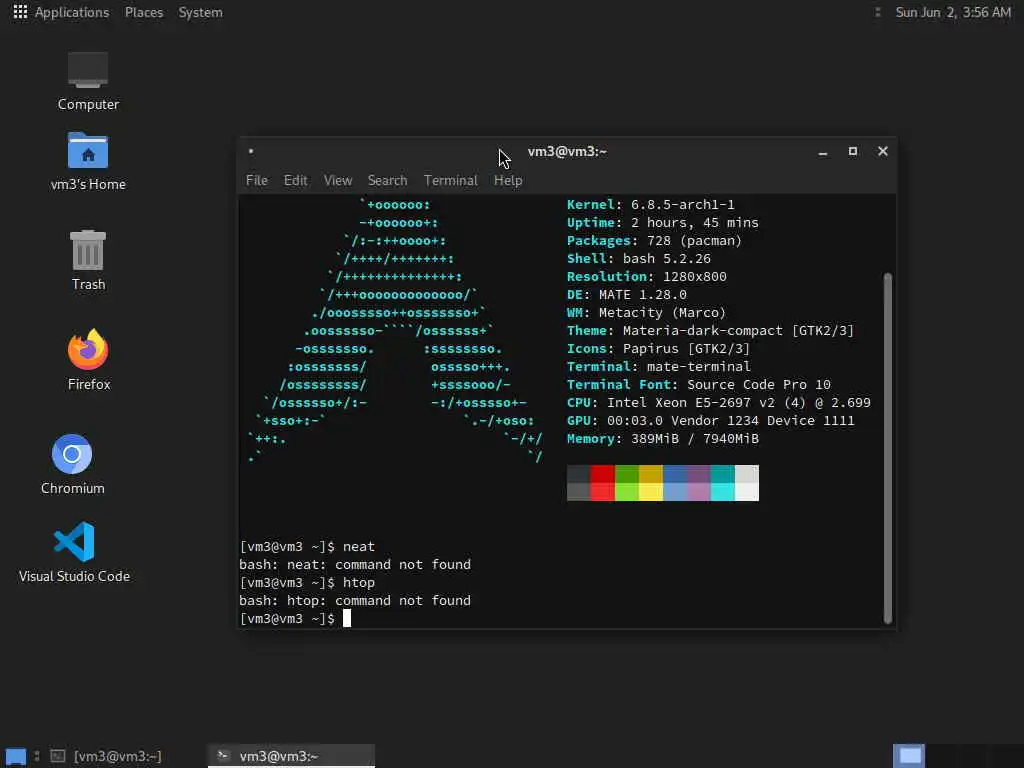This screenshot has width=1024, height=768.
Task: Click the green color block in neofetch palette
Action: click(x=626, y=483)
